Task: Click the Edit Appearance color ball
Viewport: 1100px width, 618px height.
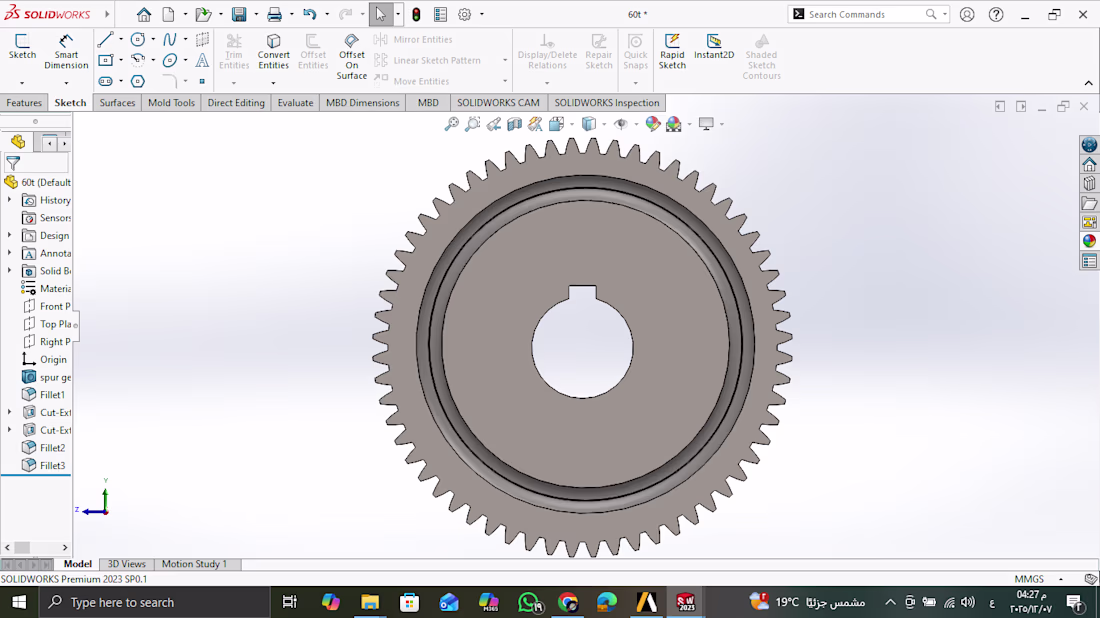Action: tap(652, 124)
